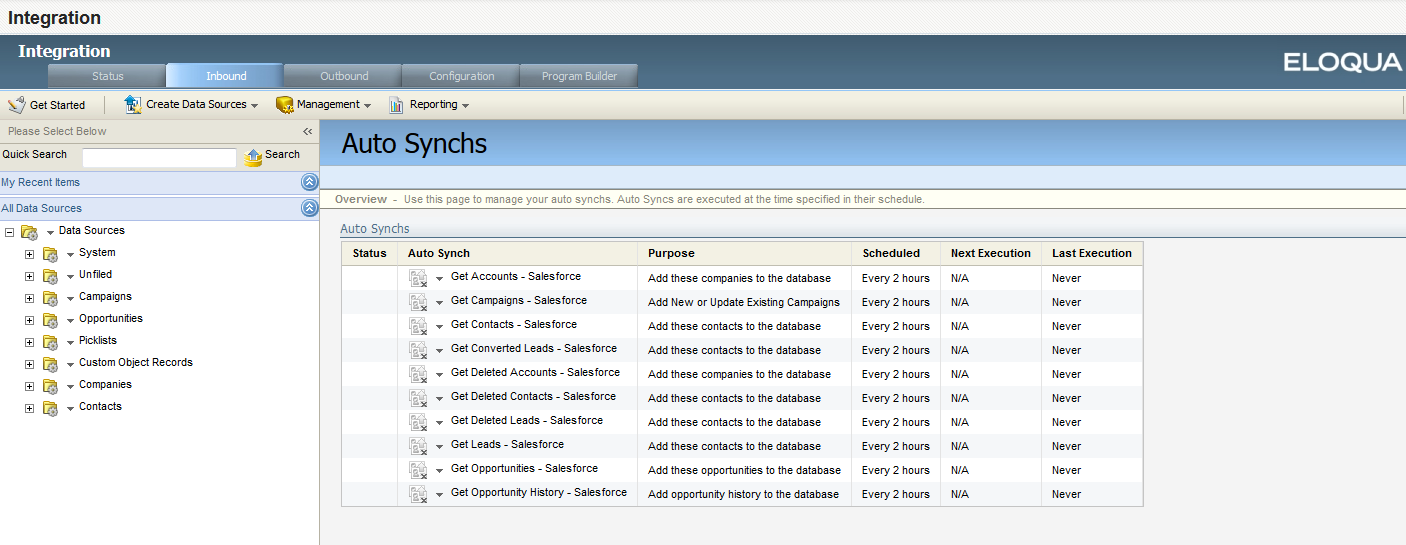Click the Campaigns folder icon
Screen dimensions: 1406x545
point(50,298)
